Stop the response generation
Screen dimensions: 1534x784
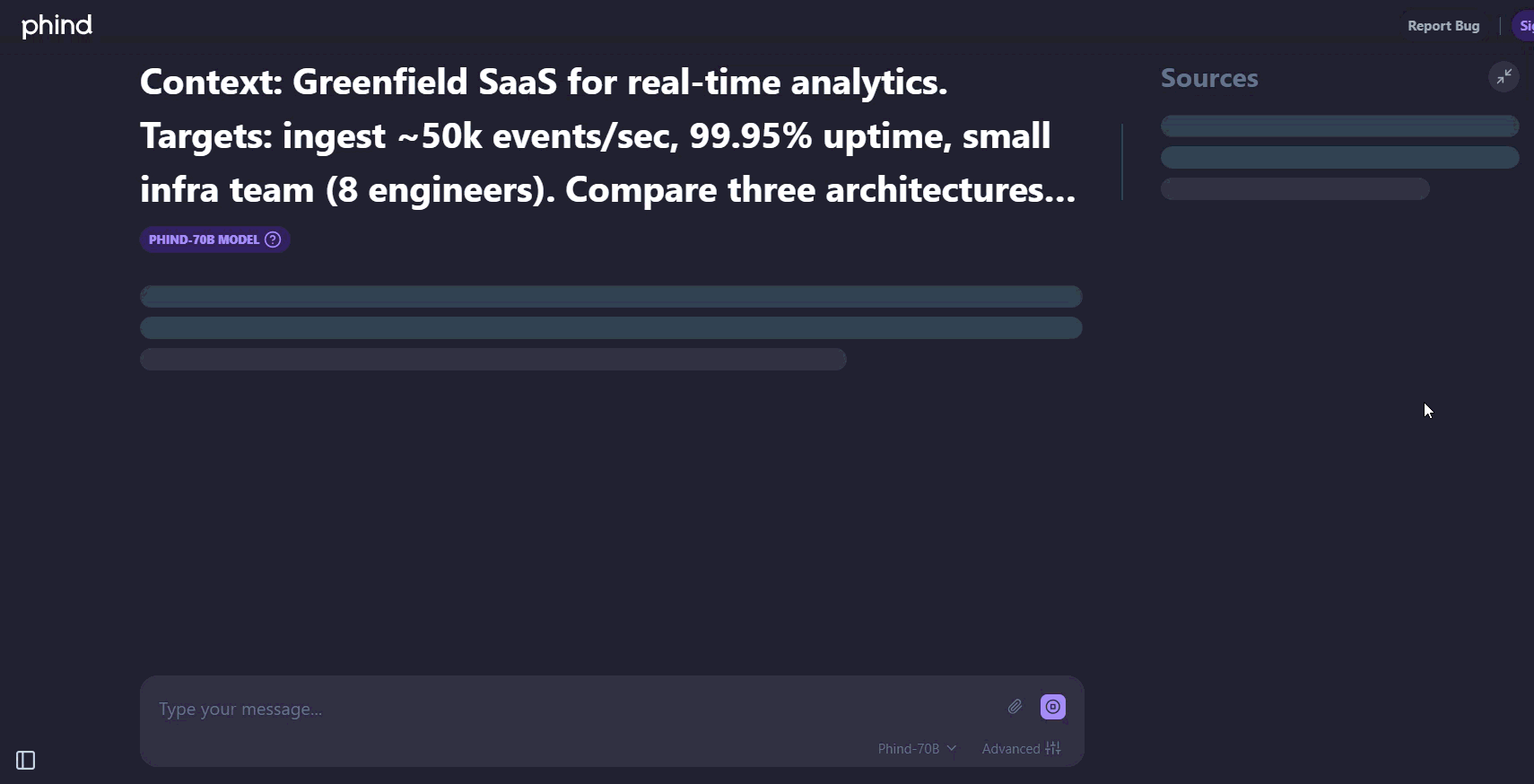1052,707
